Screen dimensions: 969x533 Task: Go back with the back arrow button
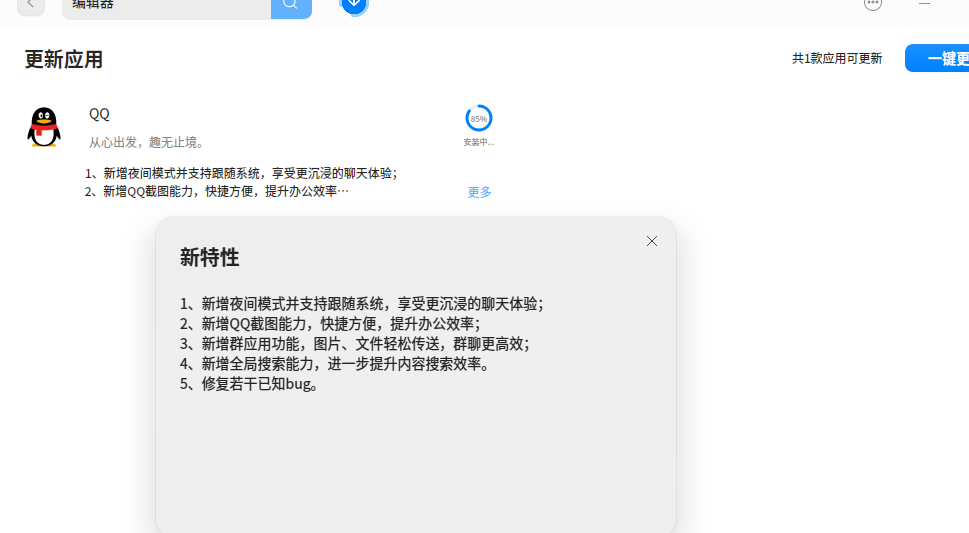click(30, 6)
